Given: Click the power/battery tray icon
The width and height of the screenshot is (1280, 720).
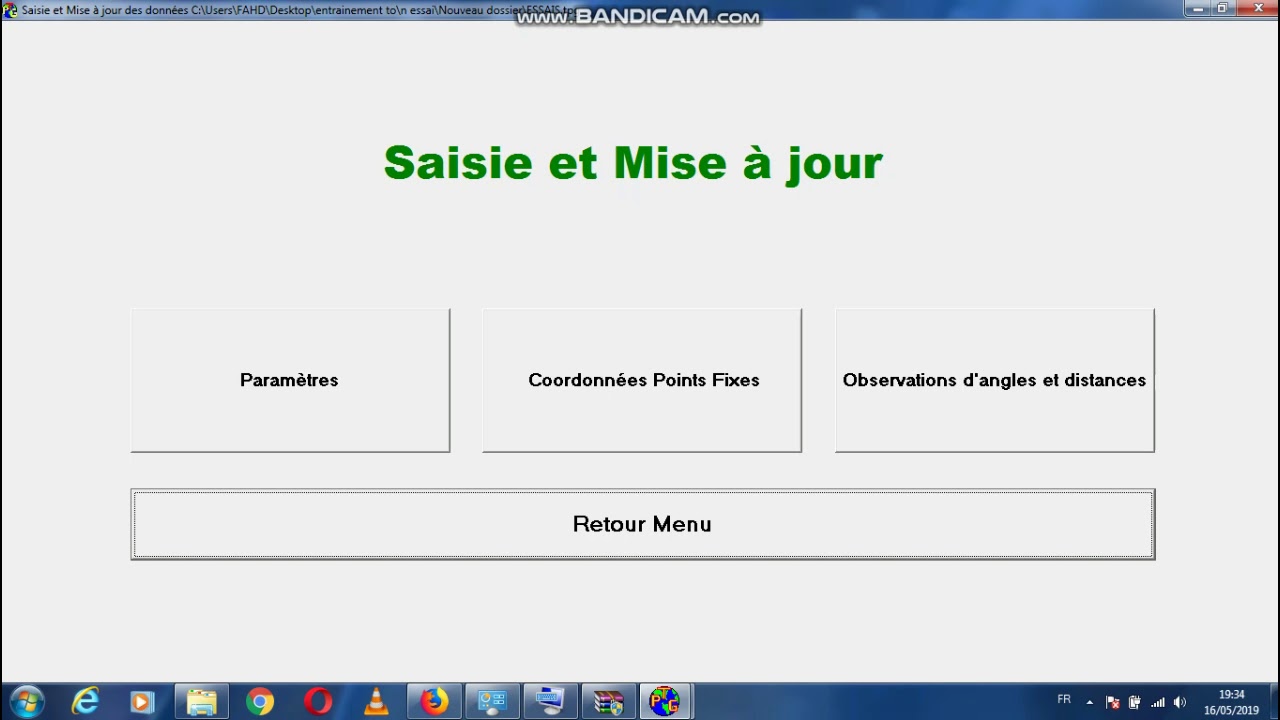Looking at the screenshot, I should click(x=1135, y=702).
